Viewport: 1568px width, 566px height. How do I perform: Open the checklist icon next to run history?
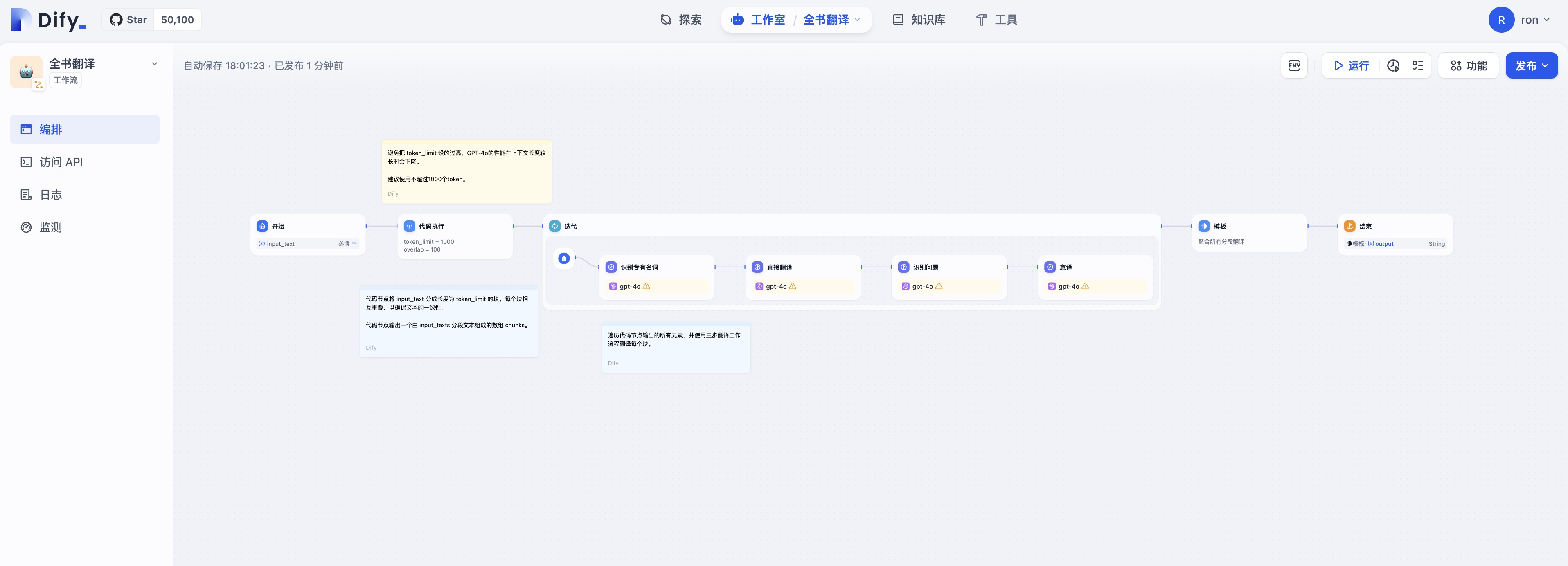tap(1418, 66)
